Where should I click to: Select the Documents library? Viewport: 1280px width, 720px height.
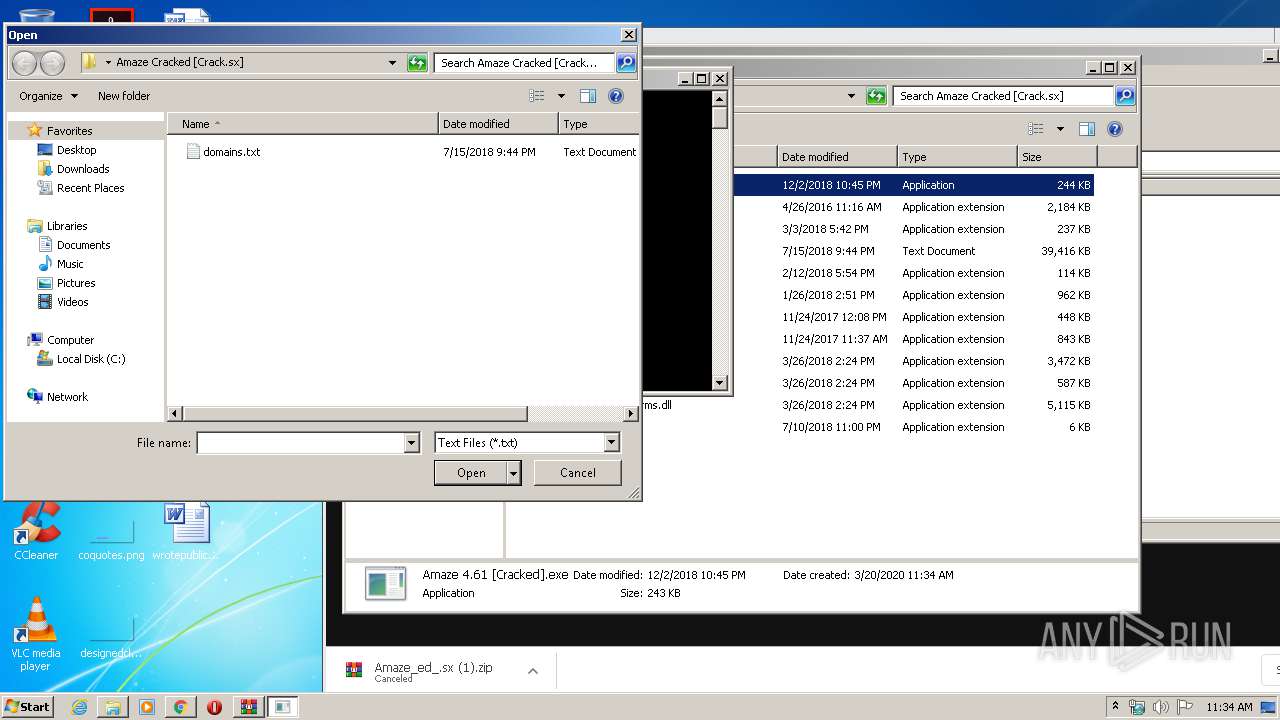click(x=83, y=245)
